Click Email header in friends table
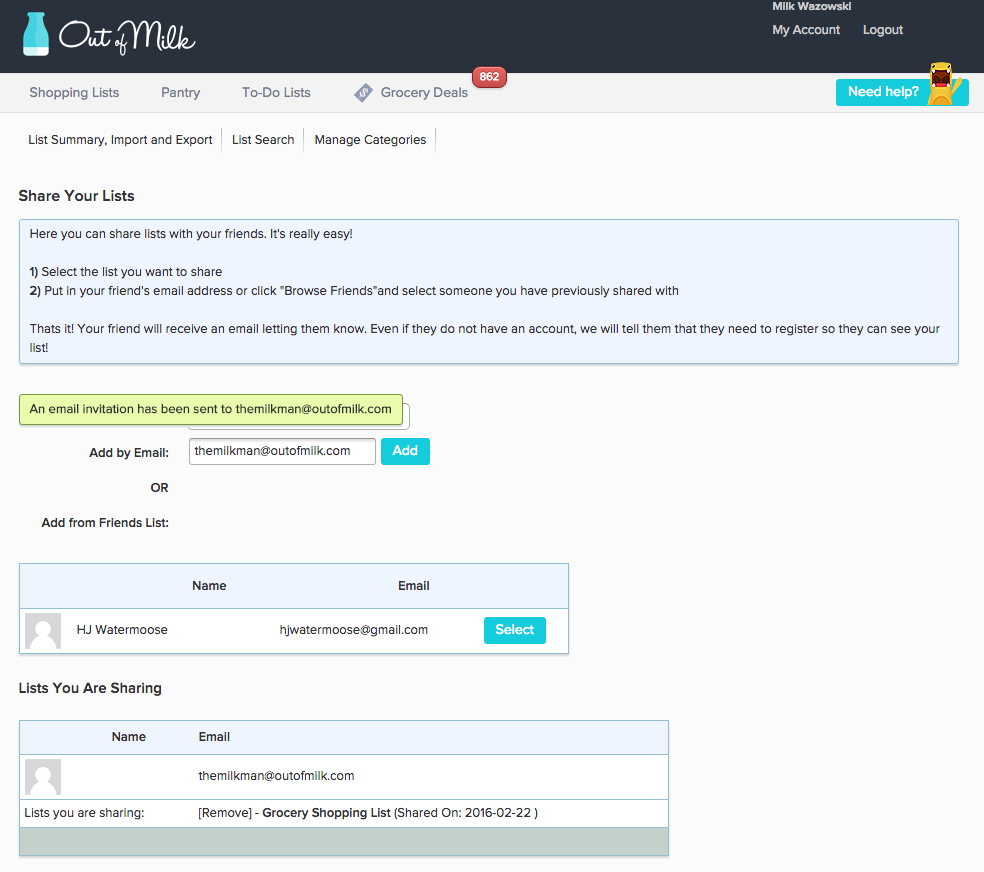 tap(414, 586)
